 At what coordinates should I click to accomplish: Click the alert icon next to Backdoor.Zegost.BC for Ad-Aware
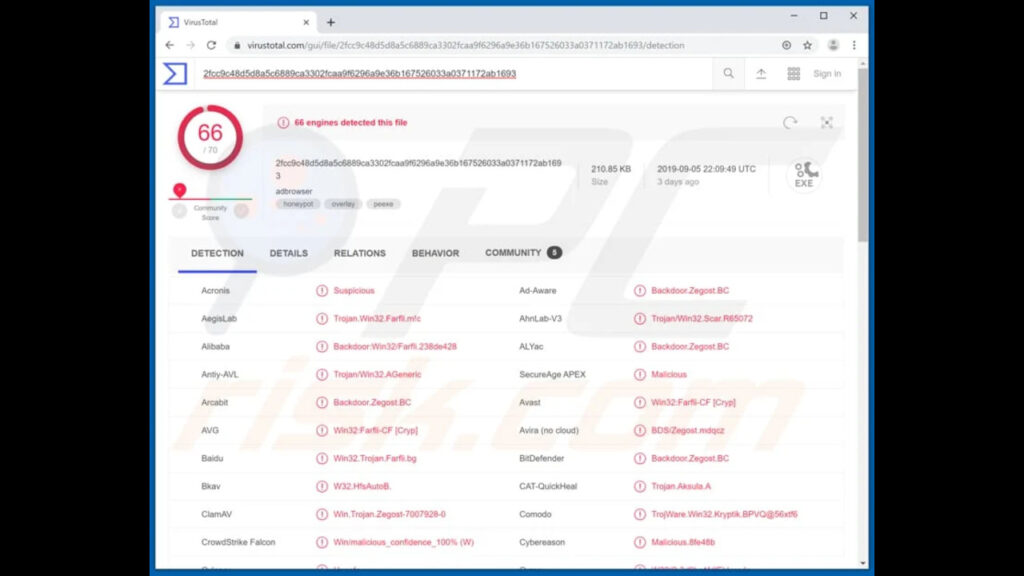tap(640, 291)
